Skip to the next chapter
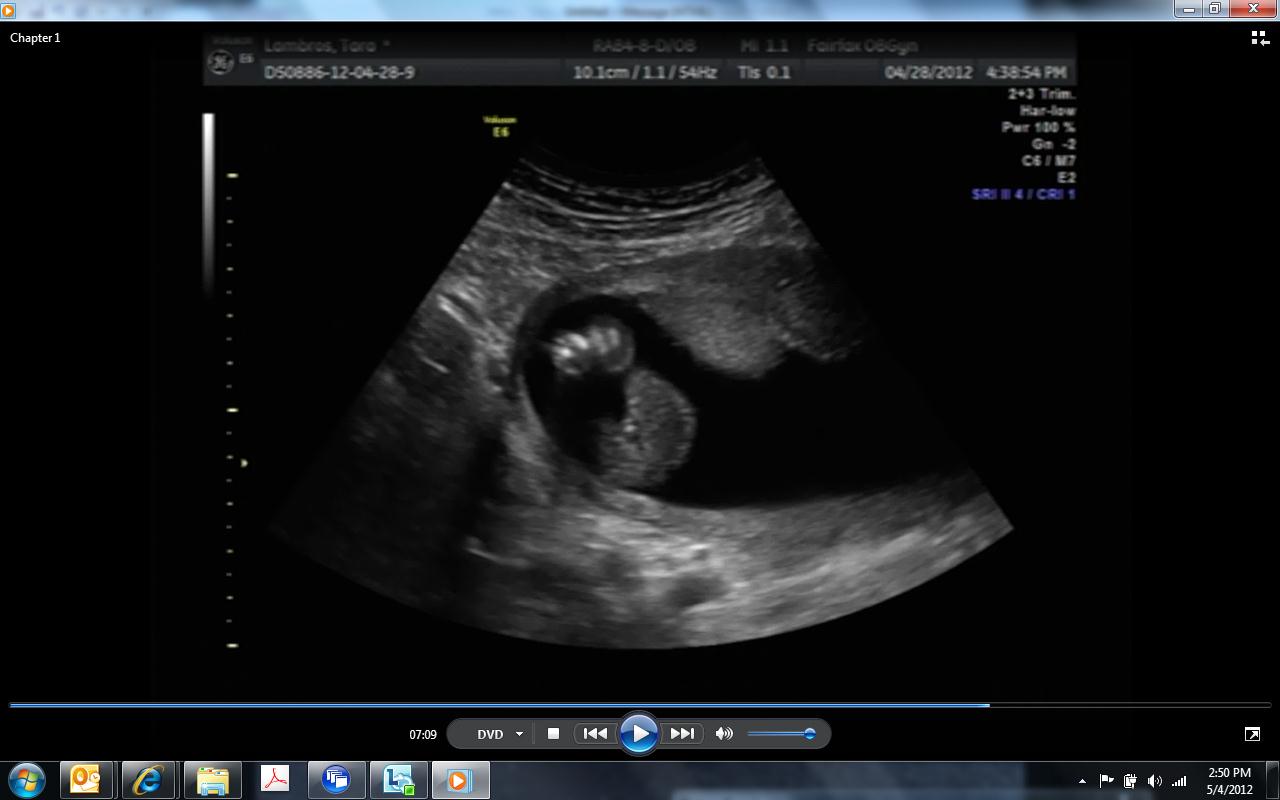This screenshot has height=800, width=1280. (682, 734)
